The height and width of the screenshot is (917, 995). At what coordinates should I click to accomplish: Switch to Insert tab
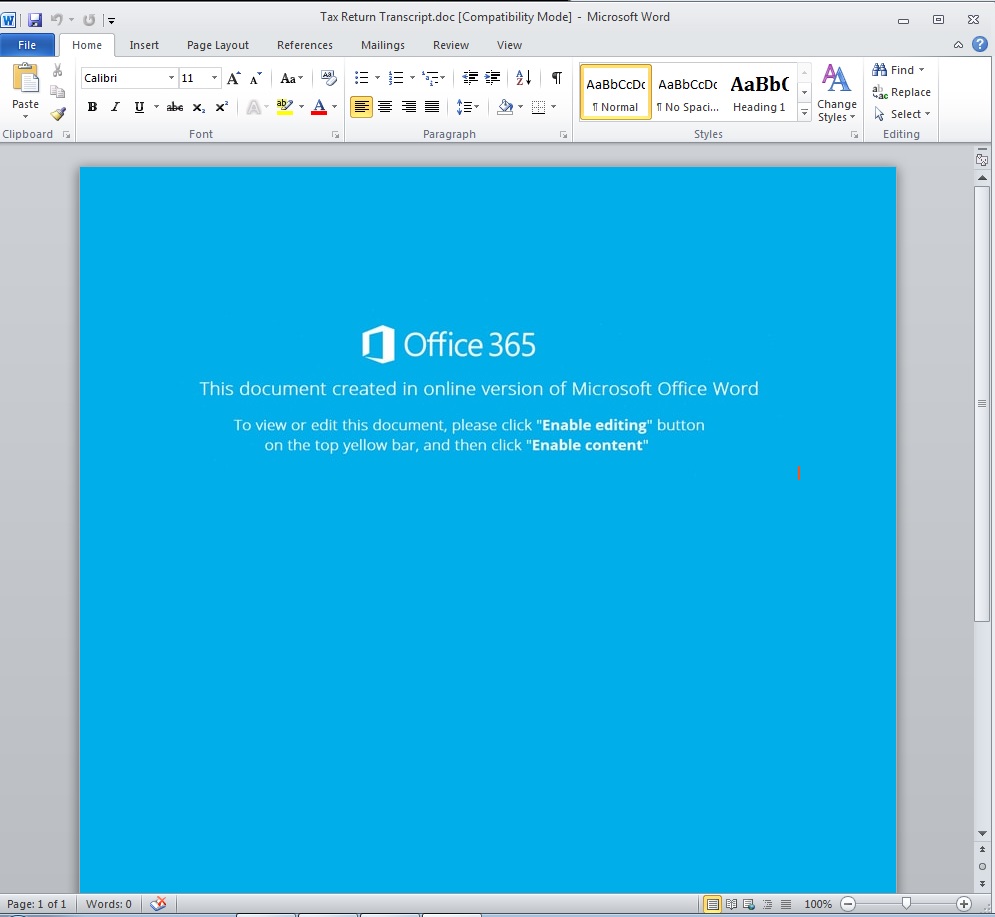(x=144, y=45)
